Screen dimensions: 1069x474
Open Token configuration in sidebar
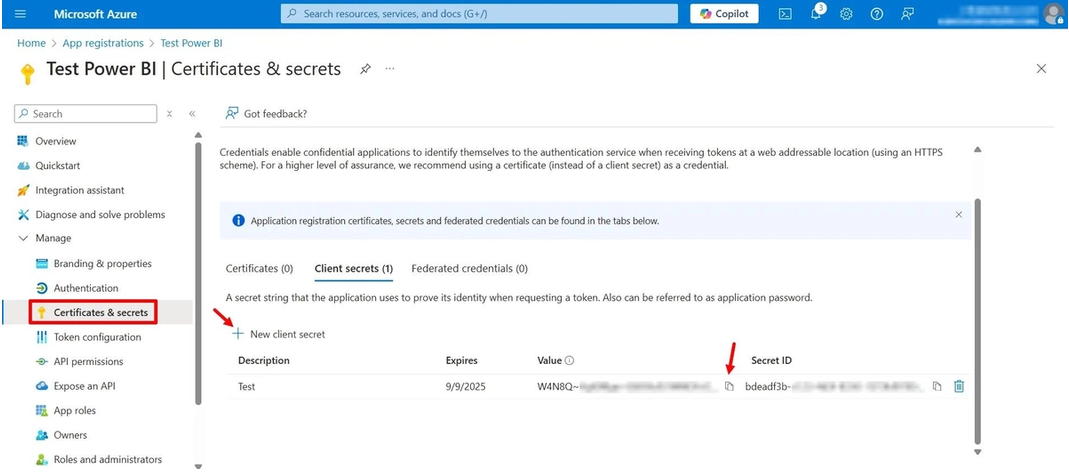pyautogui.click(x=97, y=337)
